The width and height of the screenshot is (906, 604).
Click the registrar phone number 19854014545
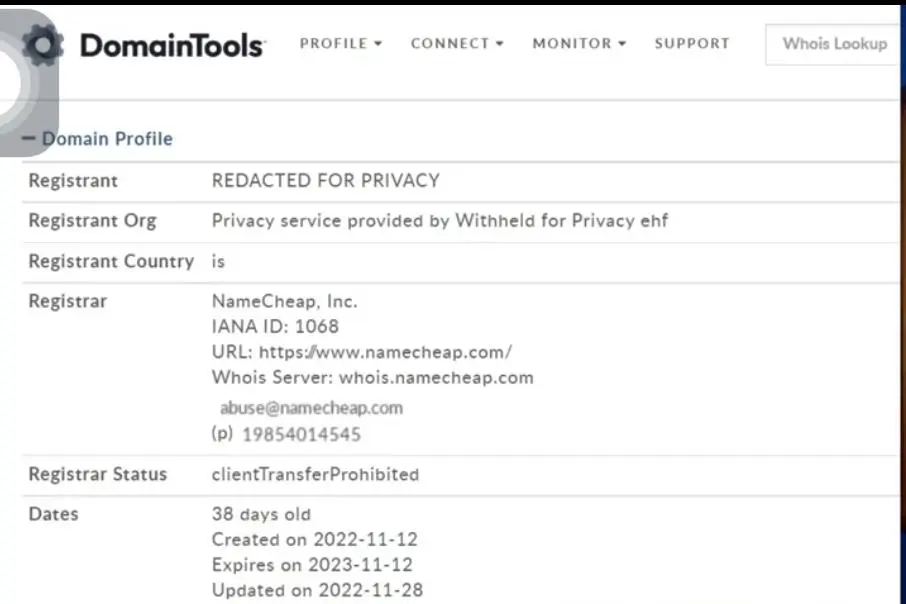(x=301, y=435)
